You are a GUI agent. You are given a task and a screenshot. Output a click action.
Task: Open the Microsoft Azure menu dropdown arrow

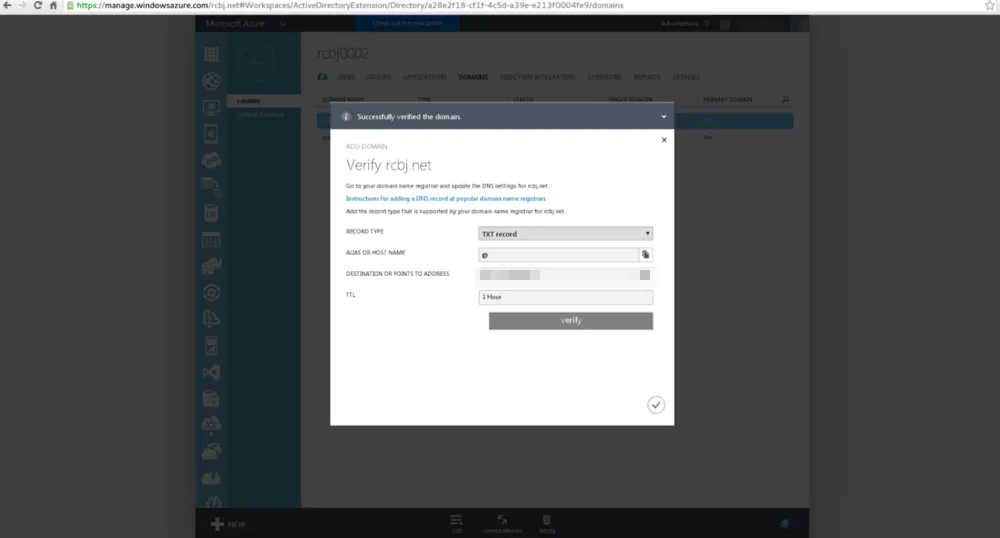click(x=283, y=24)
